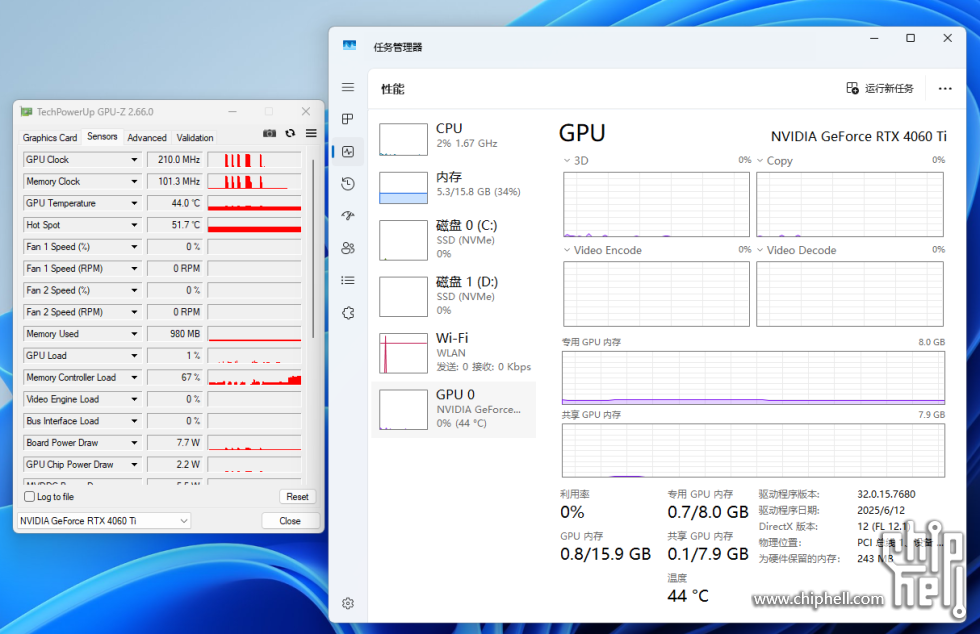Open Users icon in Task Manager sidebar
Screen dimensions: 980x634
348,248
